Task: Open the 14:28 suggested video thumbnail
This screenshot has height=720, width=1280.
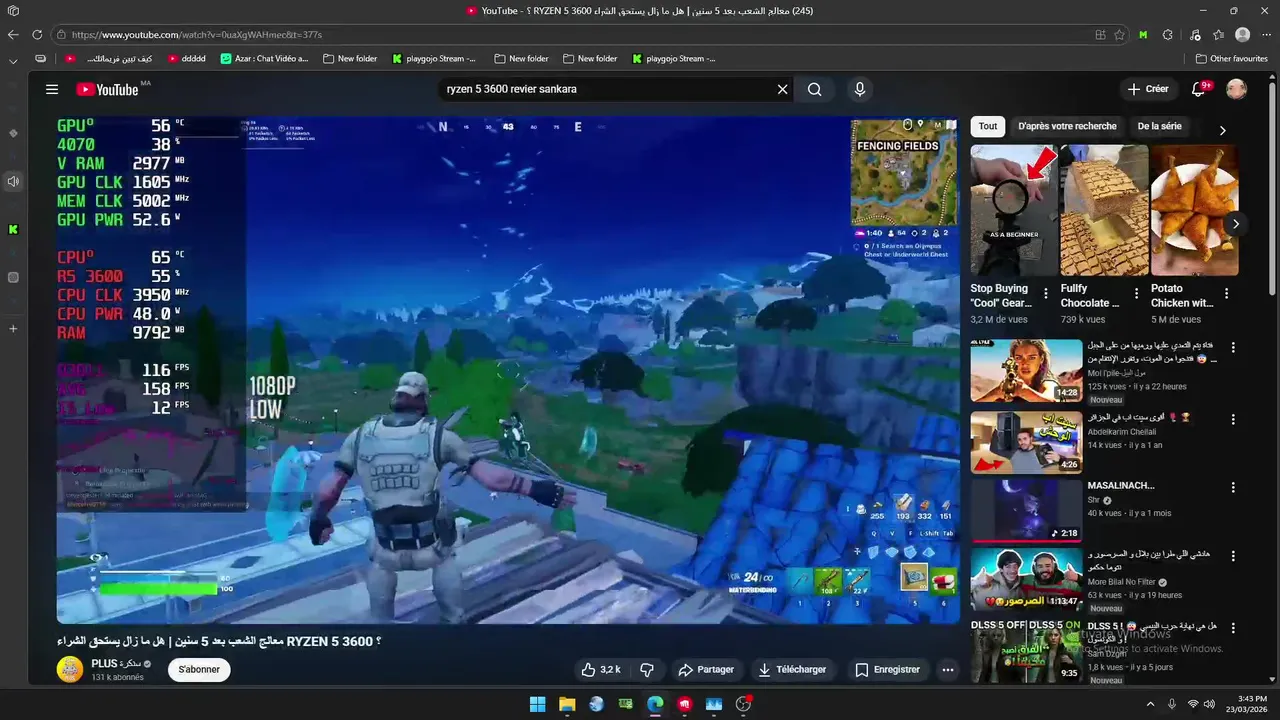Action: [x=1026, y=370]
